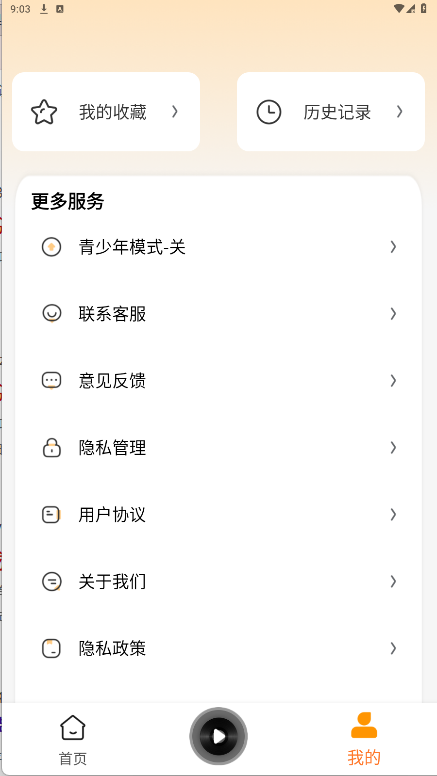Tap the star icon for 我的收藏
The image size is (437, 776).
(44, 112)
